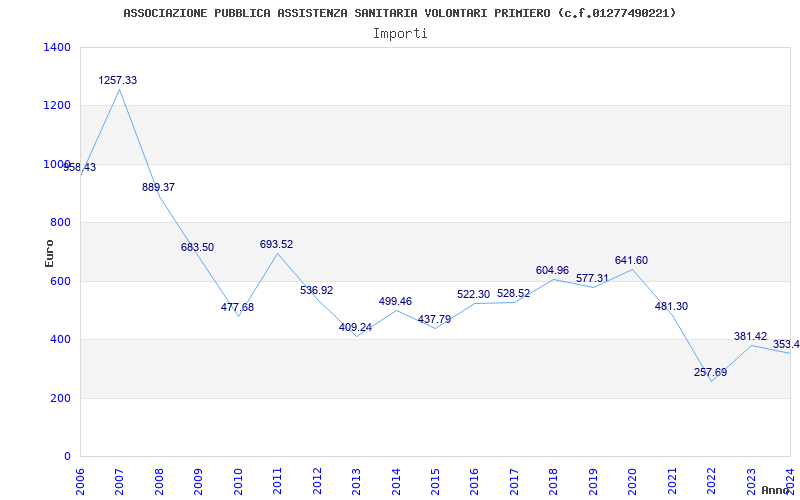
Task: Click the x-axis year 2012
Action: tap(317, 481)
